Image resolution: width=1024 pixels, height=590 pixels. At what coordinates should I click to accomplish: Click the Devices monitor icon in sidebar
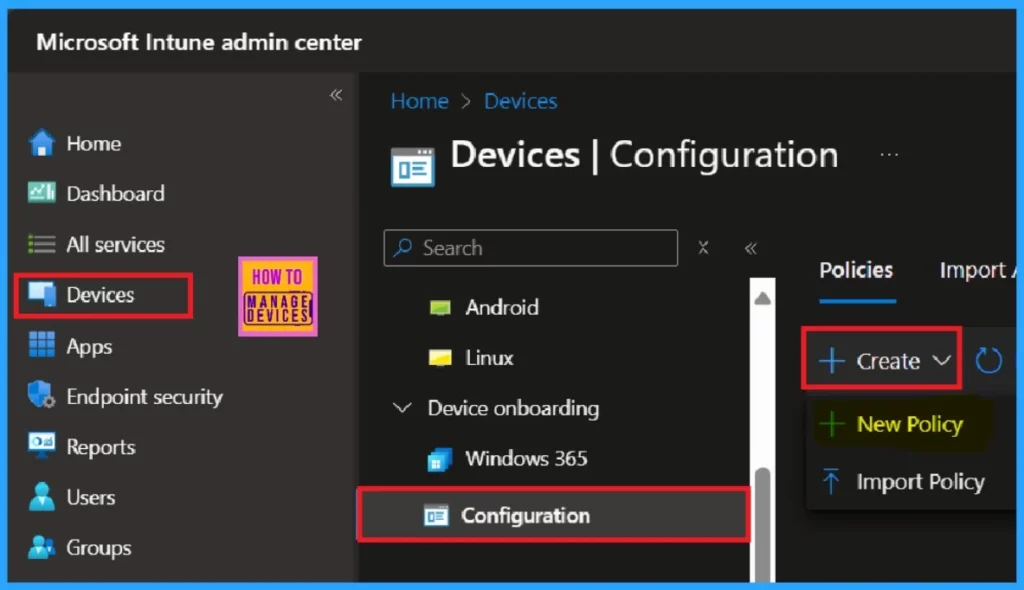coord(42,294)
